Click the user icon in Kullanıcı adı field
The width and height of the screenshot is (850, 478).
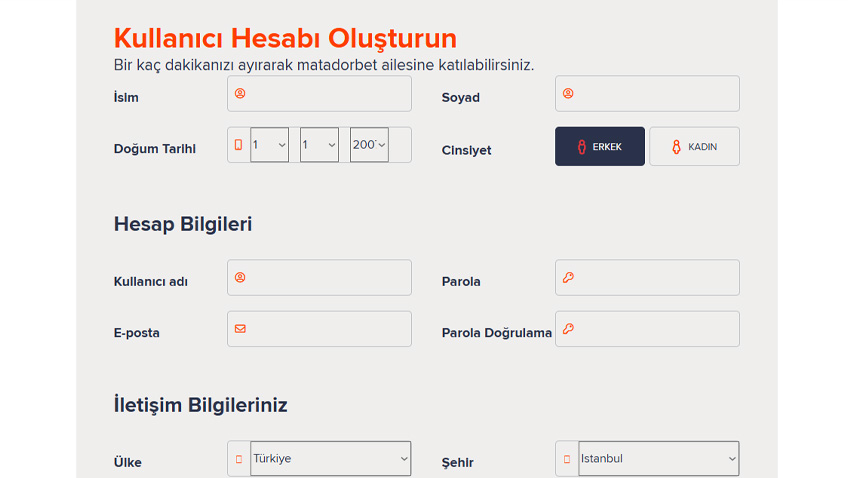pos(240,277)
